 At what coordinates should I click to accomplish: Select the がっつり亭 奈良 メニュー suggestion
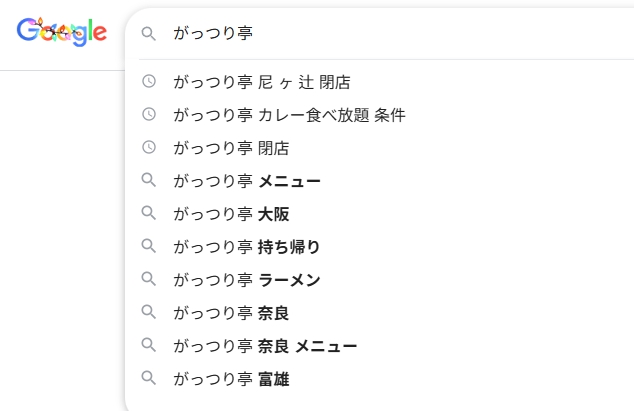coord(265,346)
